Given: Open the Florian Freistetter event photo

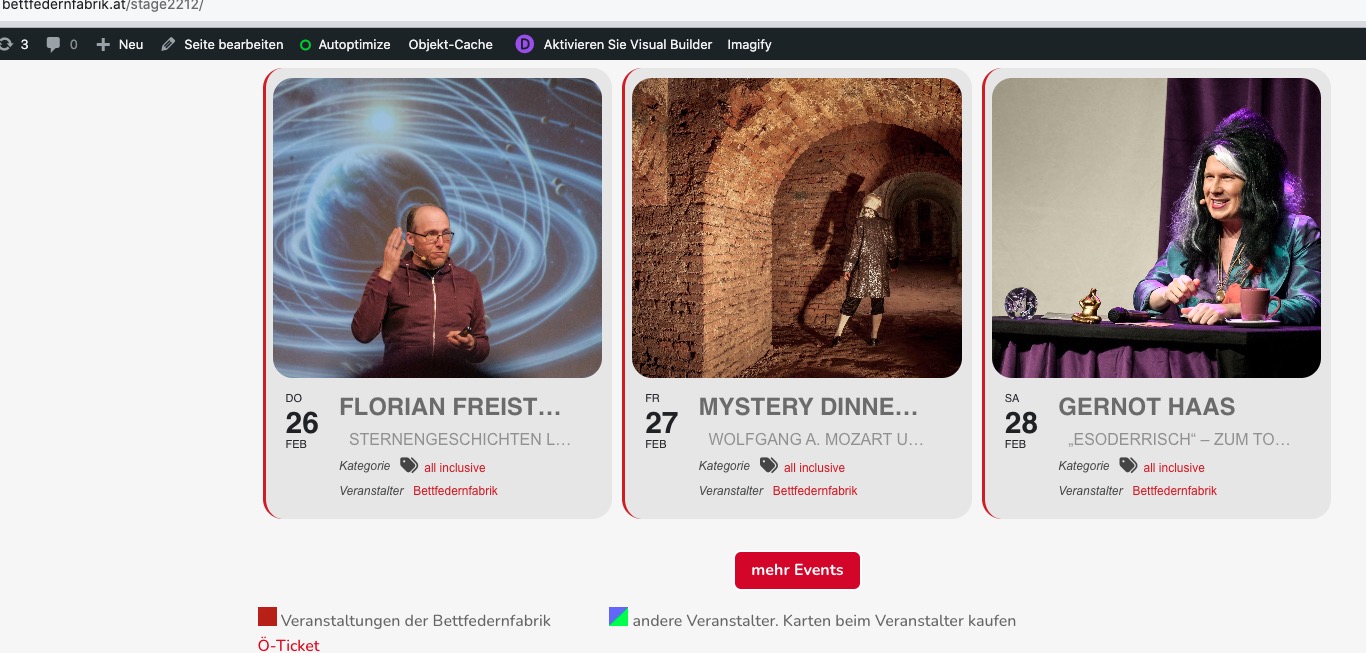Looking at the screenshot, I should tap(437, 228).
